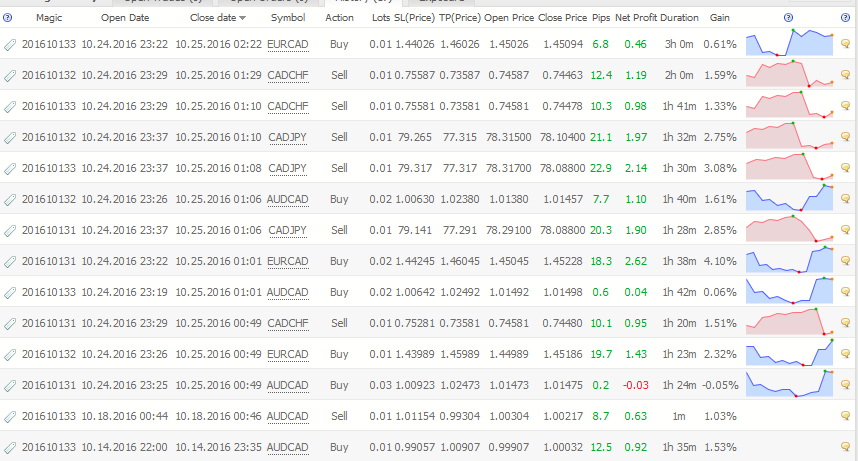Click the tag icon for the -0.03 loss AUDCAD trade
The height and width of the screenshot is (461, 858).
[10, 386]
